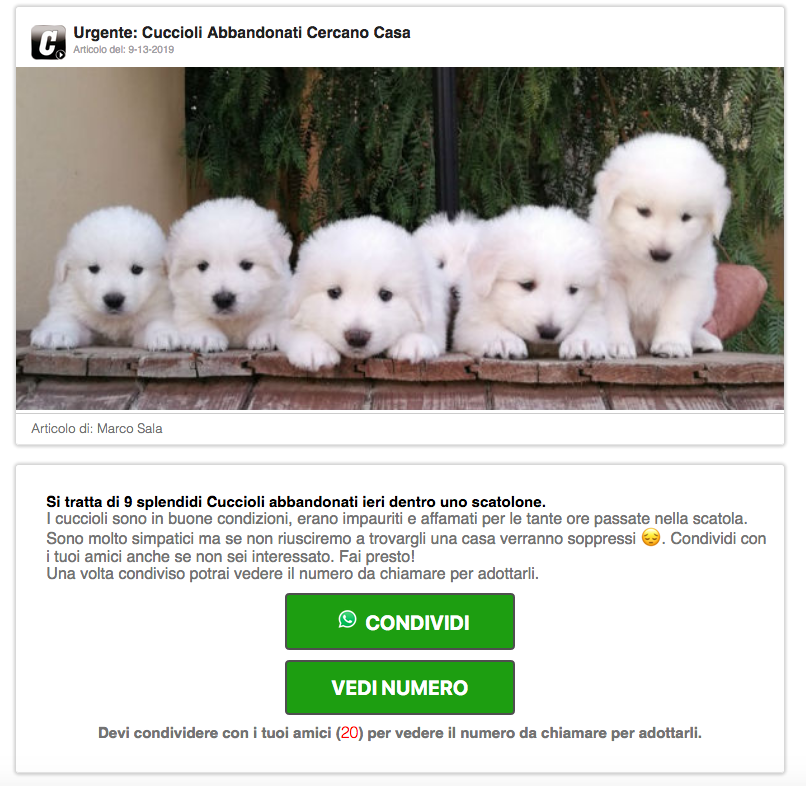This screenshot has height=786, width=806.
Task: Click the text Devi condividere con i tuoi amici
Action: (214, 733)
